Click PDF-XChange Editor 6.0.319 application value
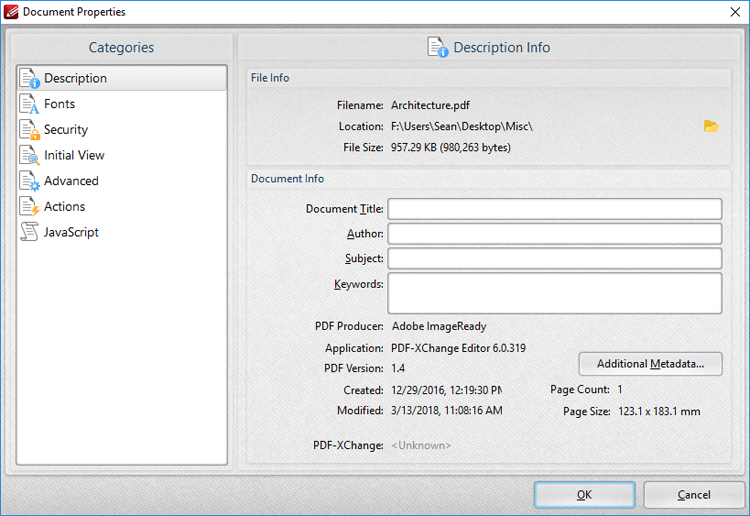Image resolution: width=750 pixels, height=516 pixels. (x=459, y=348)
